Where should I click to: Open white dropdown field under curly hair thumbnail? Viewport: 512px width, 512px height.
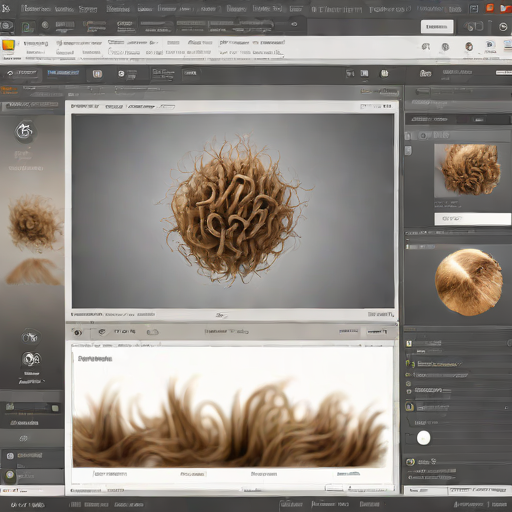point(472,219)
